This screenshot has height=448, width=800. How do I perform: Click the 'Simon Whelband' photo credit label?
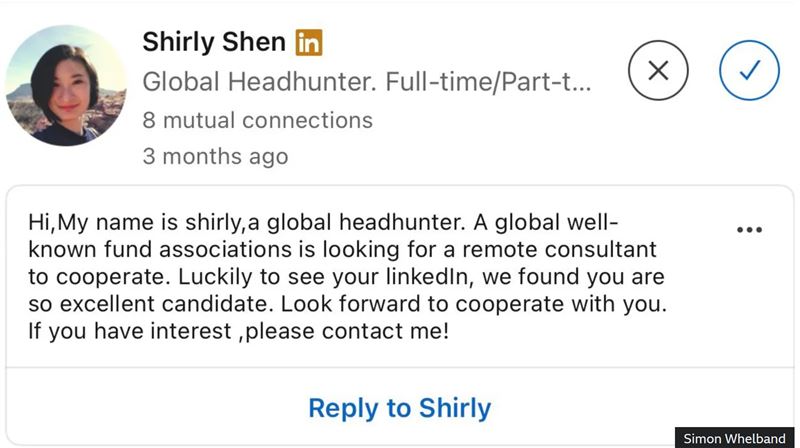[x=735, y=438]
